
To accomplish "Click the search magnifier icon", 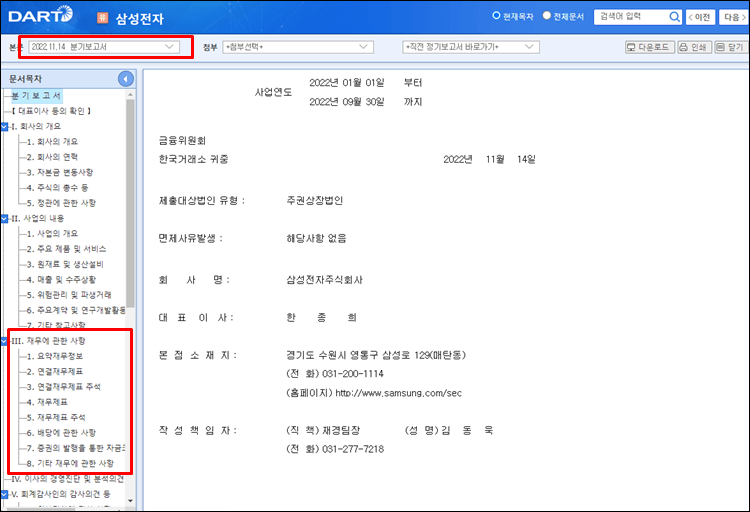I will coord(674,17).
